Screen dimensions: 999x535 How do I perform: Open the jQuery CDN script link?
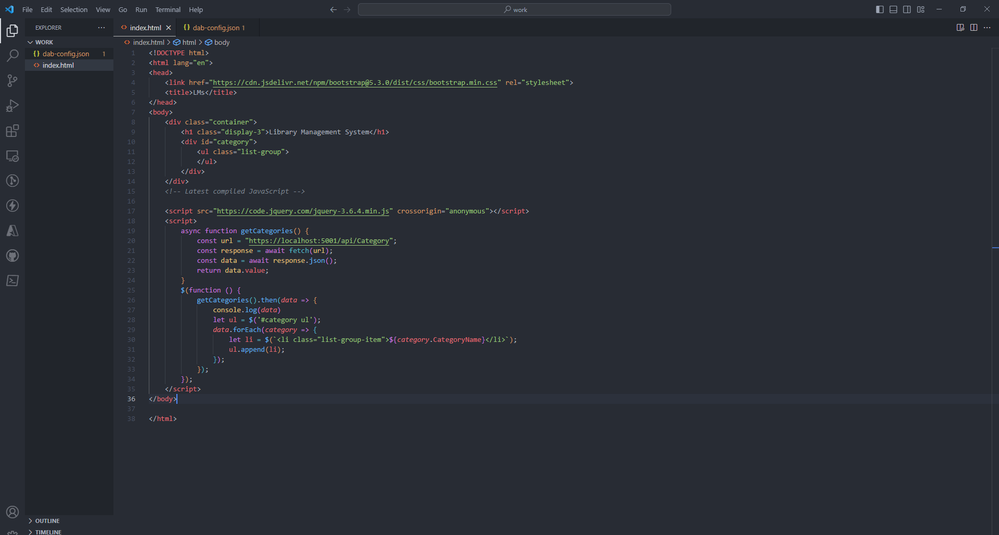click(x=303, y=211)
